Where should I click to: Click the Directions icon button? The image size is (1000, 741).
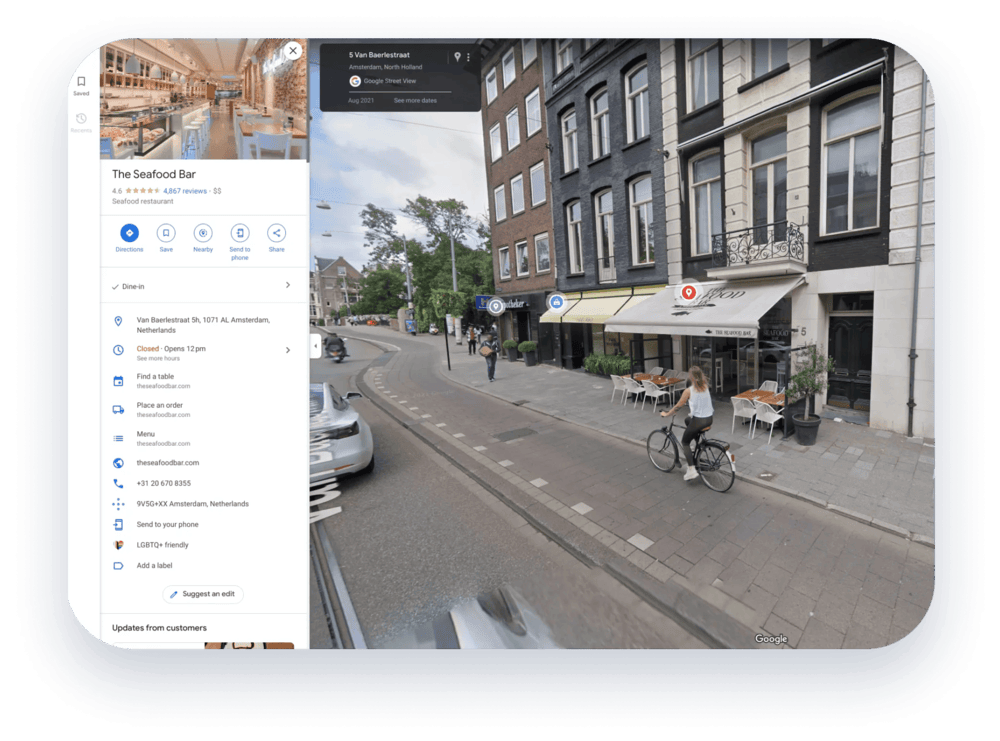(129, 233)
